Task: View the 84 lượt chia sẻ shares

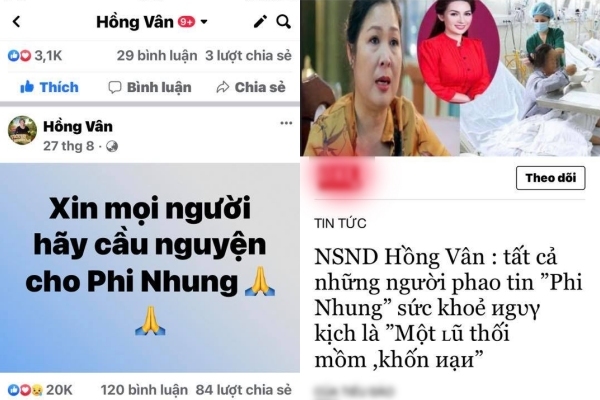Action: [244, 390]
